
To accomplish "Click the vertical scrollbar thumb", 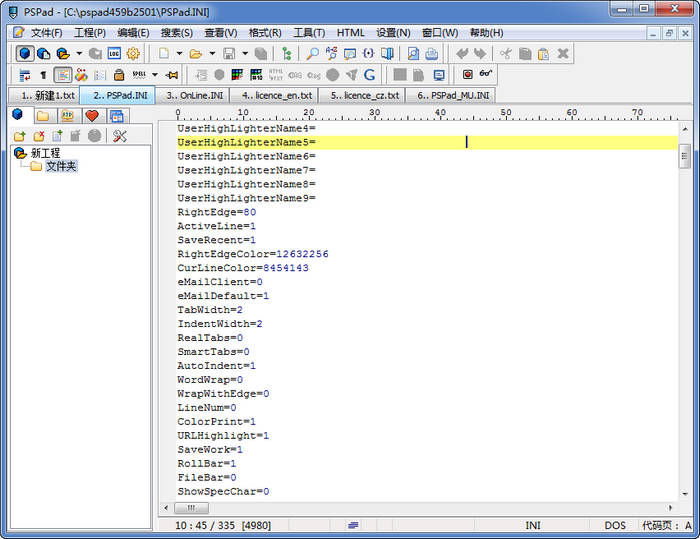I will point(684,156).
